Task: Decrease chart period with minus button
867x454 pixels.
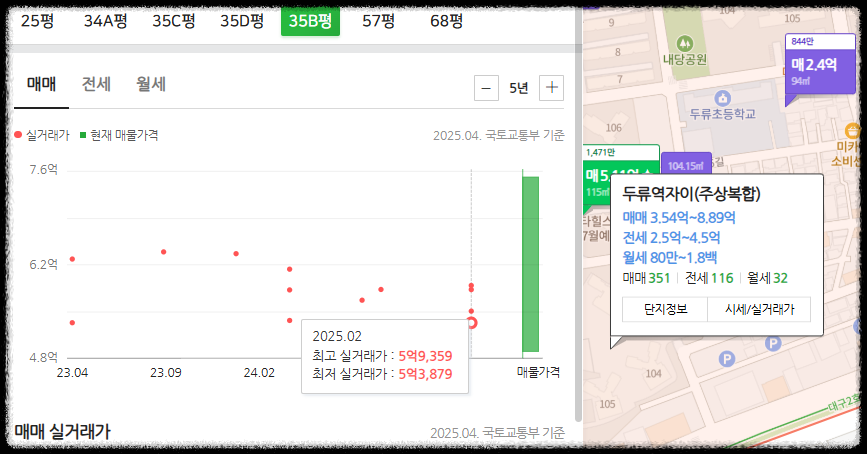Action: (486, 88)
